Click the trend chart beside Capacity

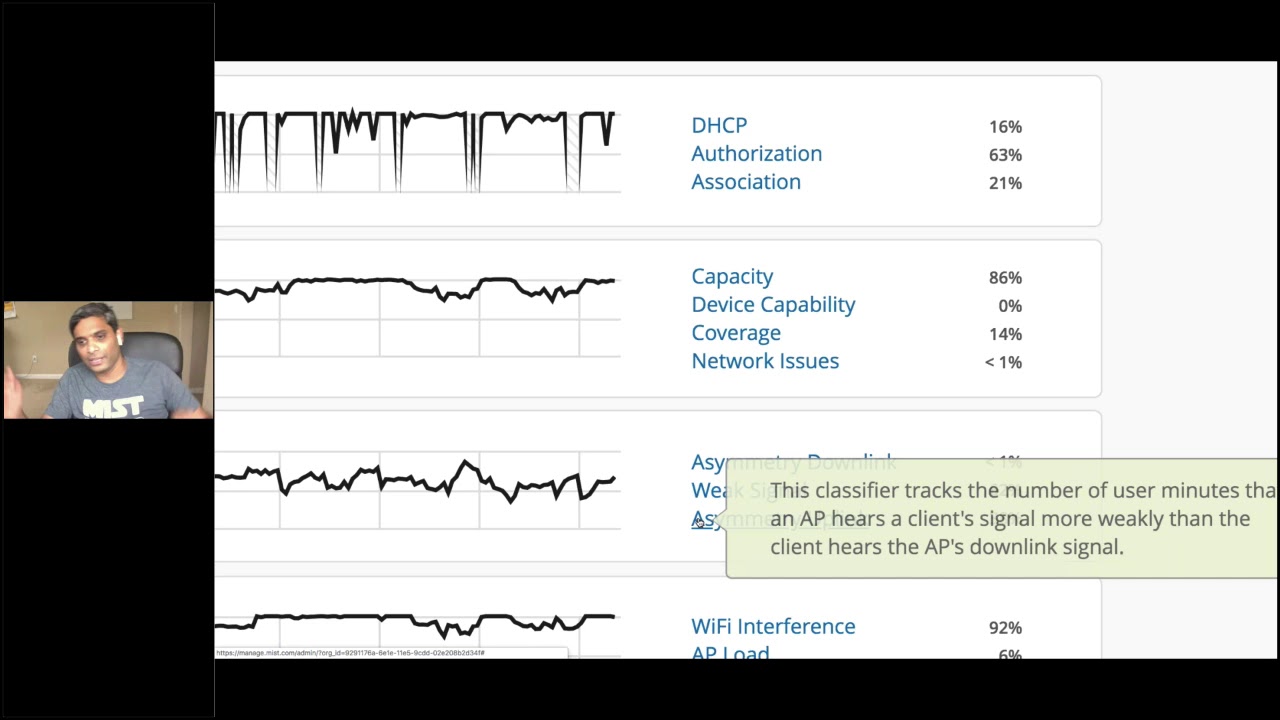point(417,315)
